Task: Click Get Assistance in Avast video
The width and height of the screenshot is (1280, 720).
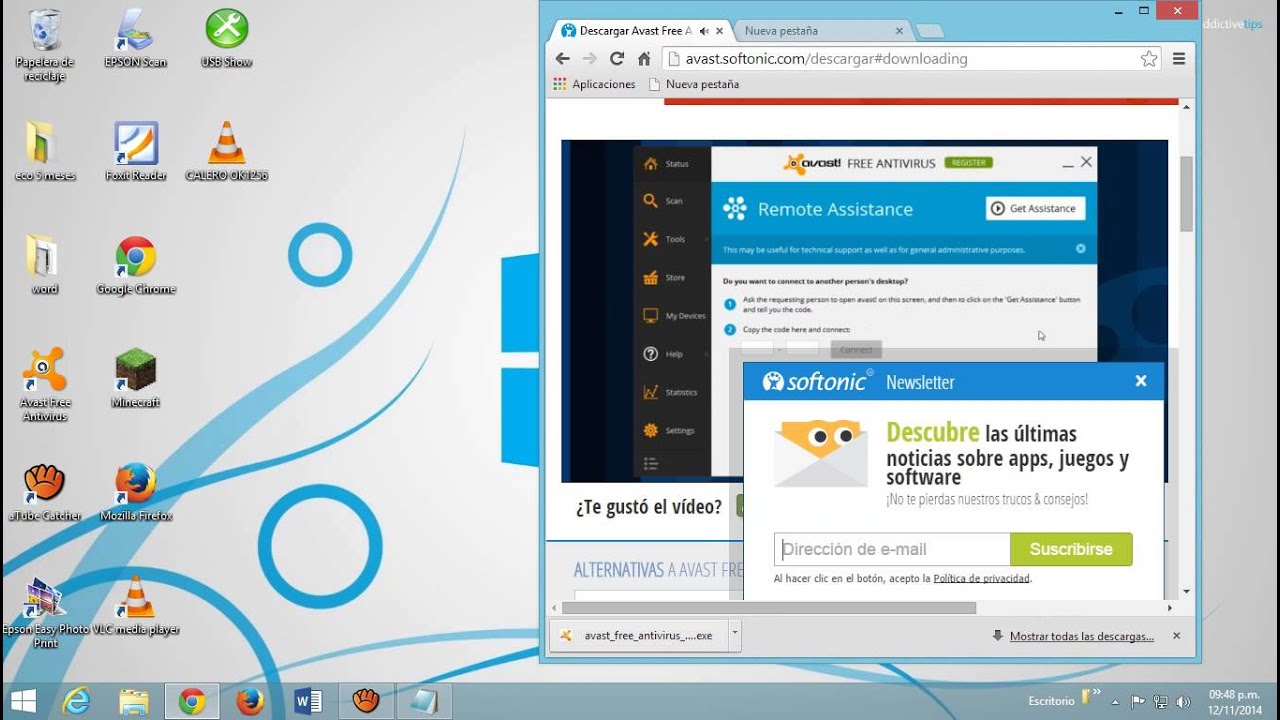Action: tap(1035, 208)
